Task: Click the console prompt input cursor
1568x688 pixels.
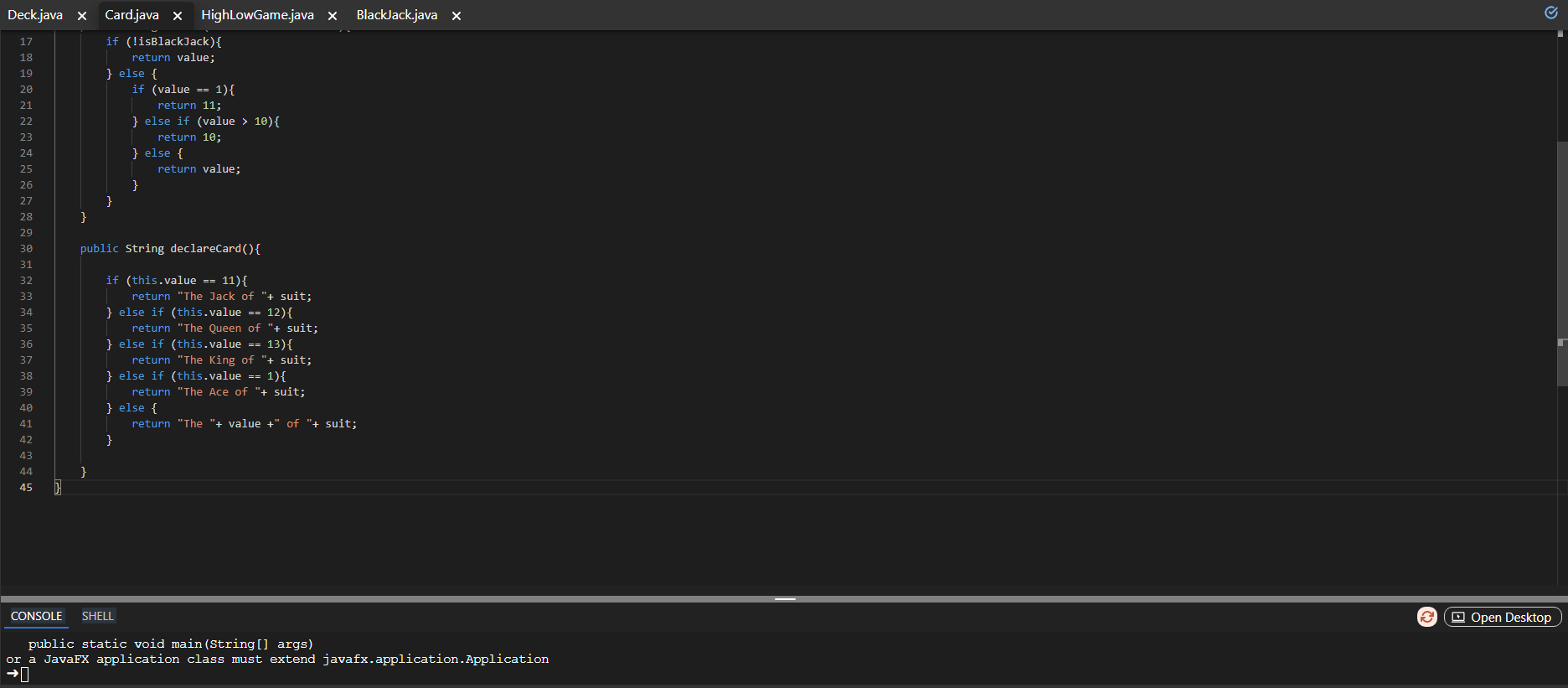Action: point(25,675)
